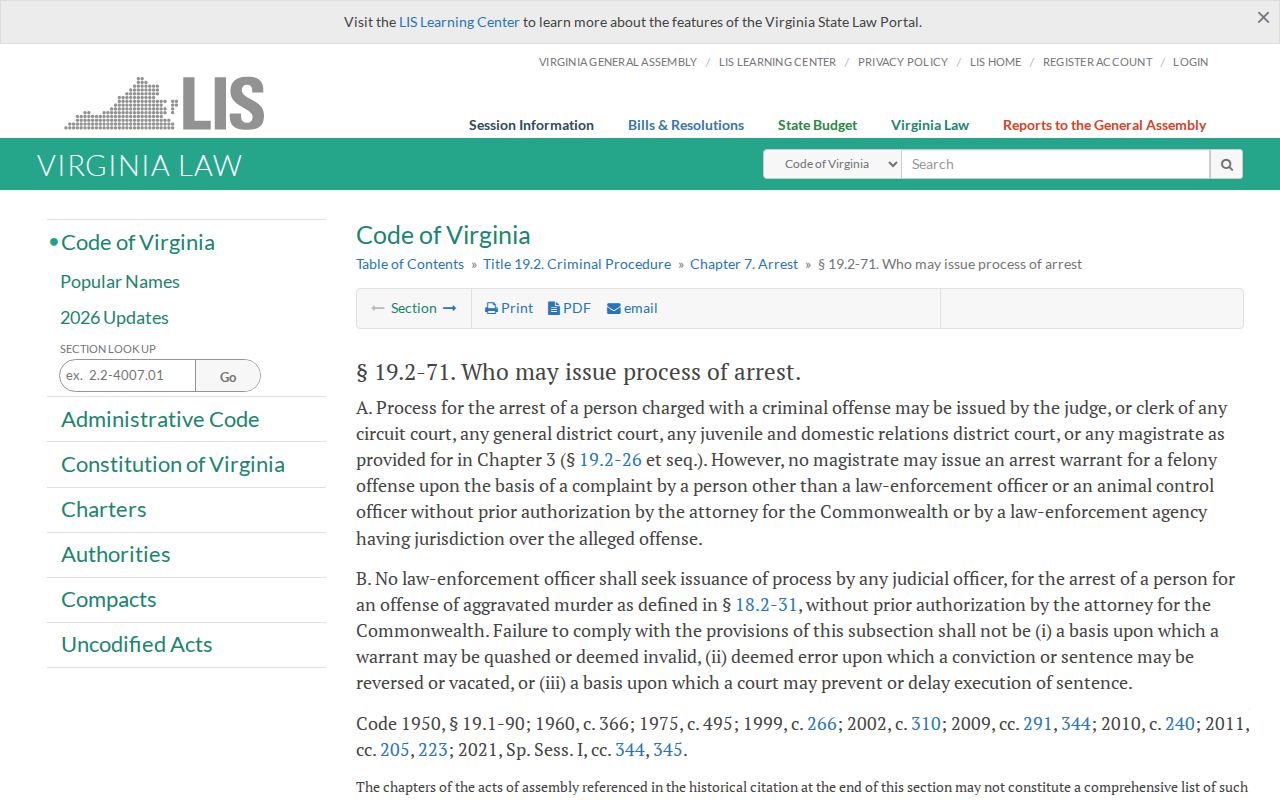Open Charters in sidebar
The width and height of the screenshot is (1280, 800).
tap(104, 510)
